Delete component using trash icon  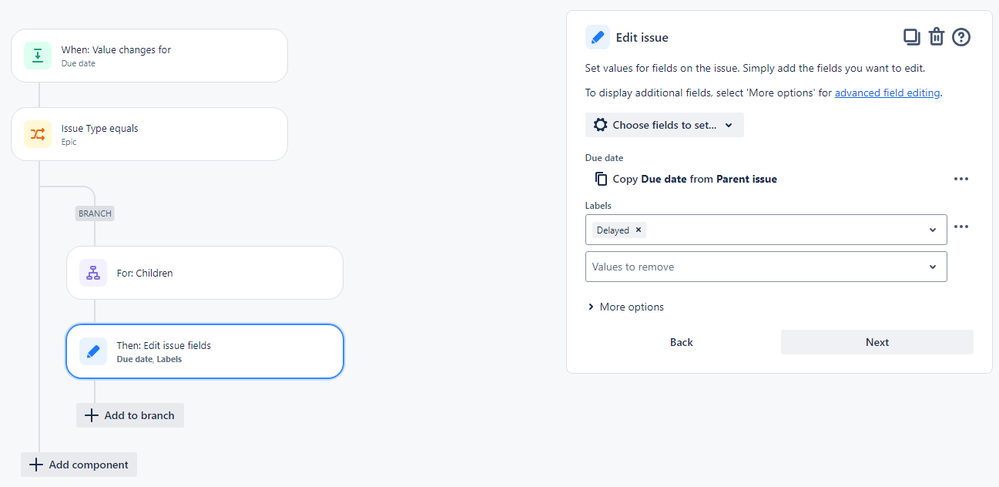point(936,37)
